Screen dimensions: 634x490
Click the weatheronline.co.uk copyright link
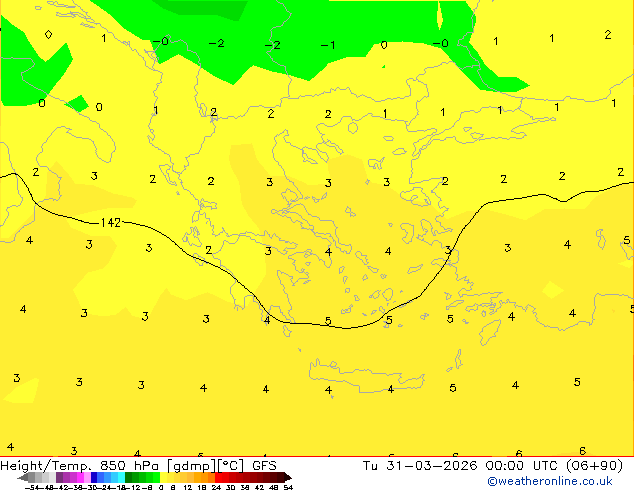click(x=550, y=481)
